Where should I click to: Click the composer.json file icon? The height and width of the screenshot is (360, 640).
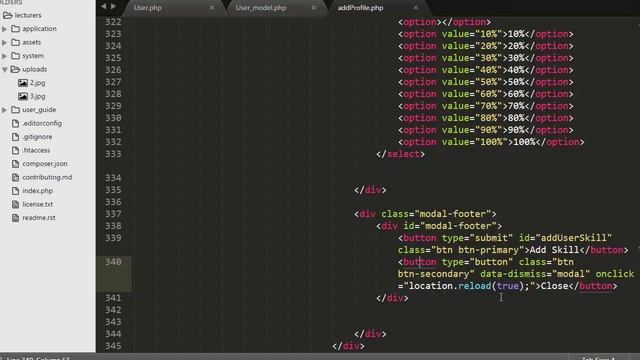[16, 164]
